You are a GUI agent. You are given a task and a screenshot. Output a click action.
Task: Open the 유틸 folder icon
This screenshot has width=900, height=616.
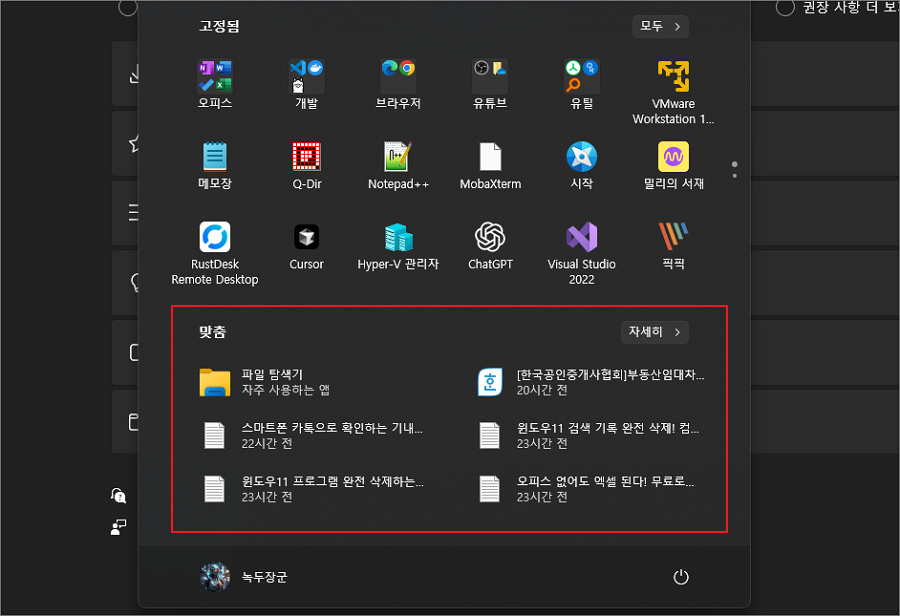click(x=581, y=84)
